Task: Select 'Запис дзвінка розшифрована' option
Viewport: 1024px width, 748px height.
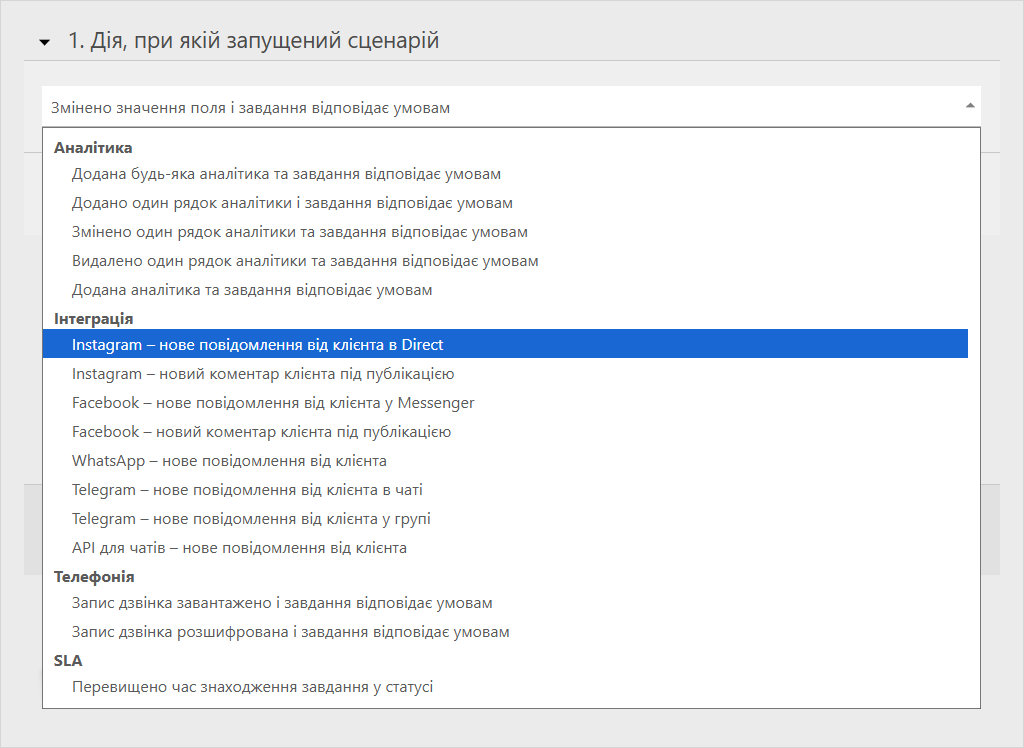Action: pyautogui.click(x=290, y=632)
